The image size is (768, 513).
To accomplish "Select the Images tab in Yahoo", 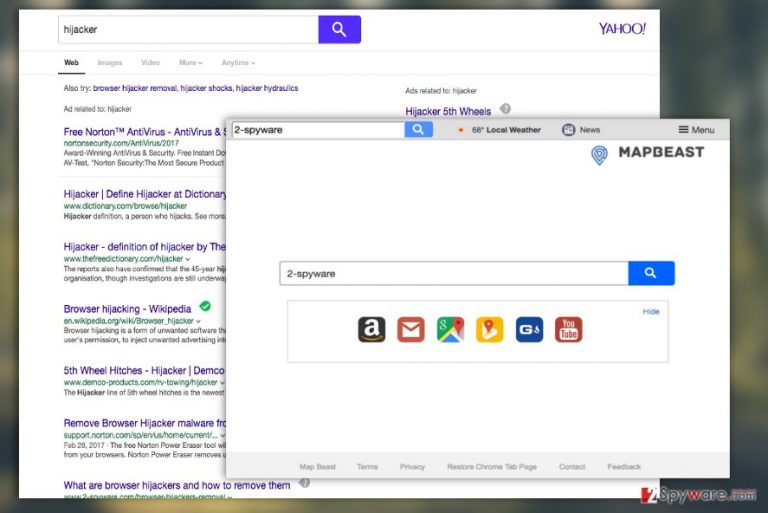I will tap(110, 63).
